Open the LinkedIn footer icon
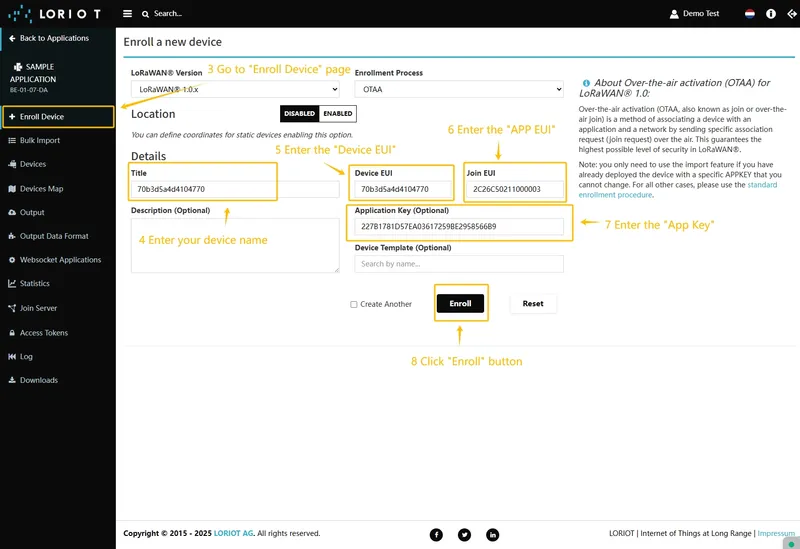Image resolution: width=800 pixels, height=549 pixels. coord(492,535)
